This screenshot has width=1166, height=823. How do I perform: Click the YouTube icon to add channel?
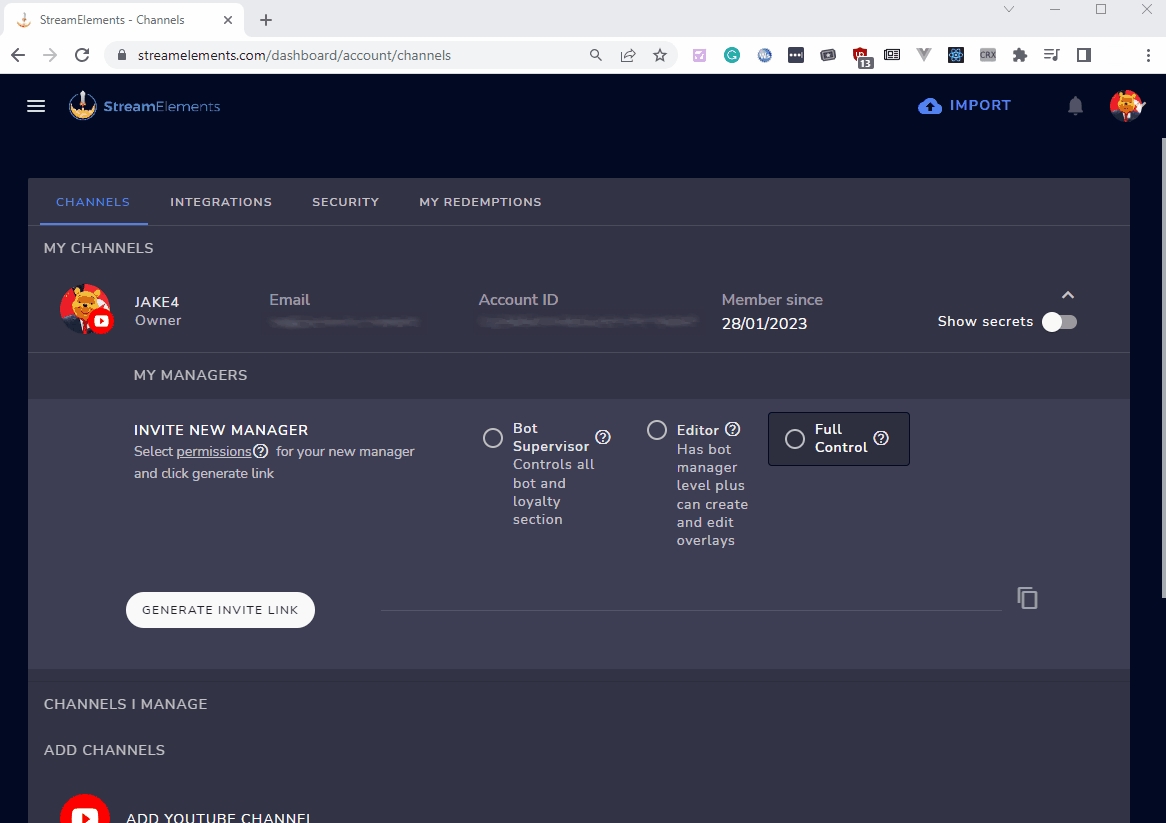[85, 814]
